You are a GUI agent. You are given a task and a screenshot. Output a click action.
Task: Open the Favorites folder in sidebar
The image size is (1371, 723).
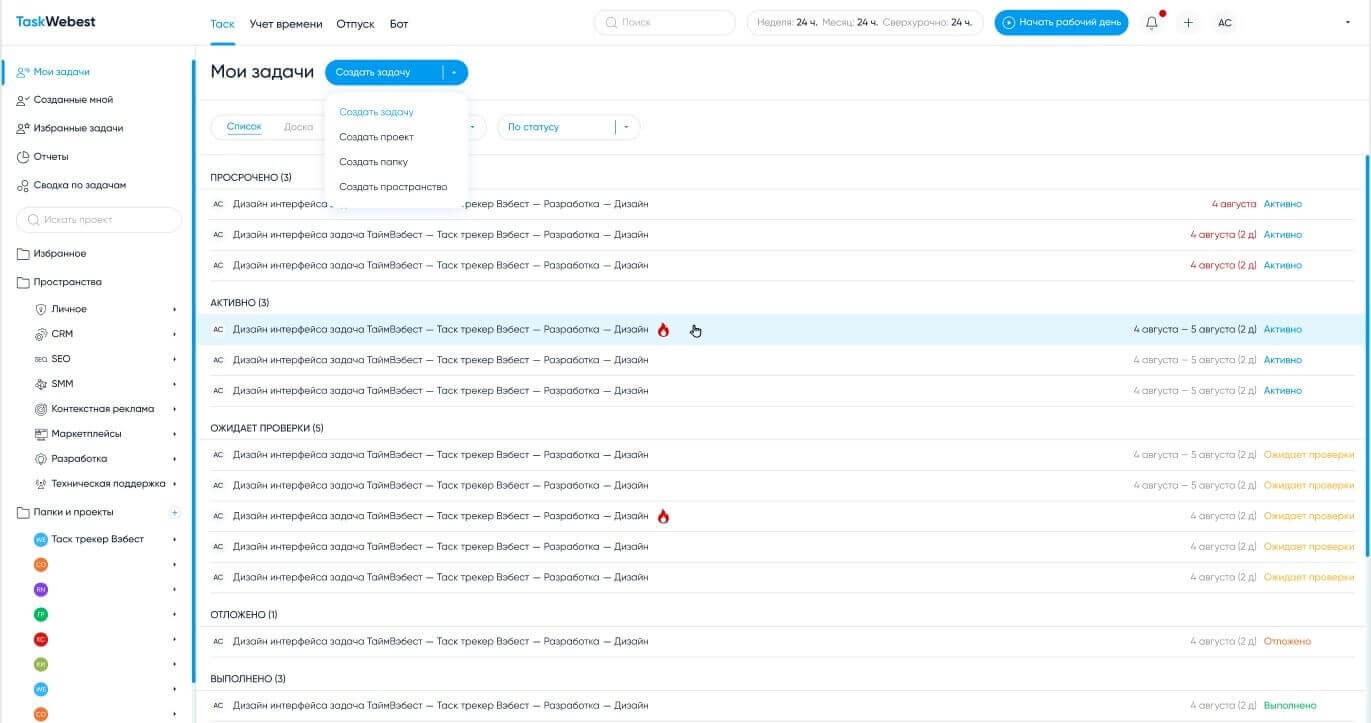point(59,254)
